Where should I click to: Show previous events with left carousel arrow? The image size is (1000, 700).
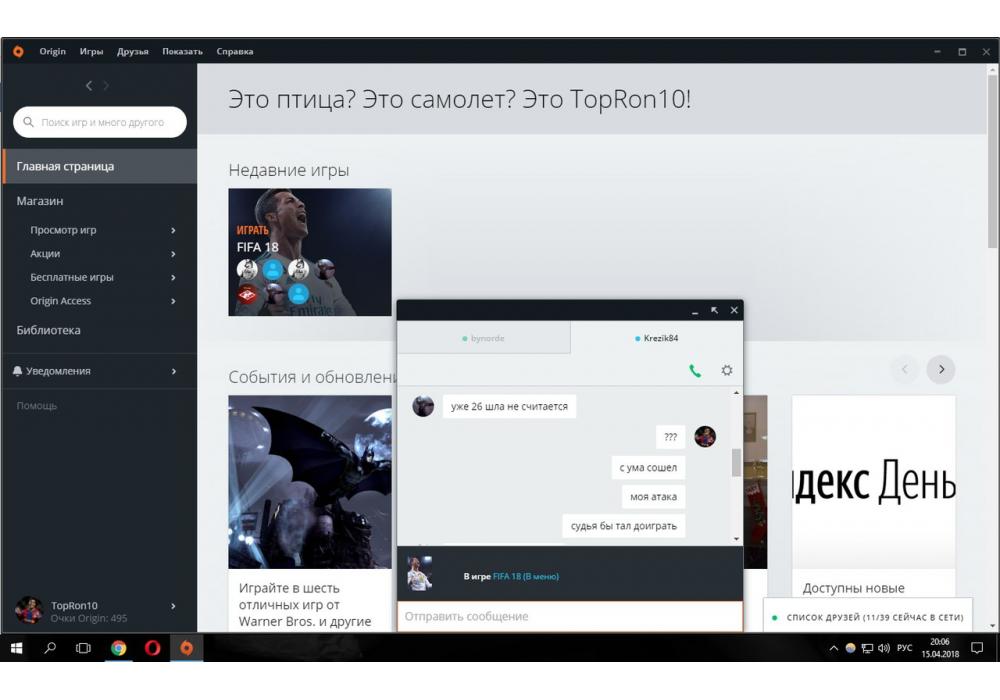click(904, 369)
